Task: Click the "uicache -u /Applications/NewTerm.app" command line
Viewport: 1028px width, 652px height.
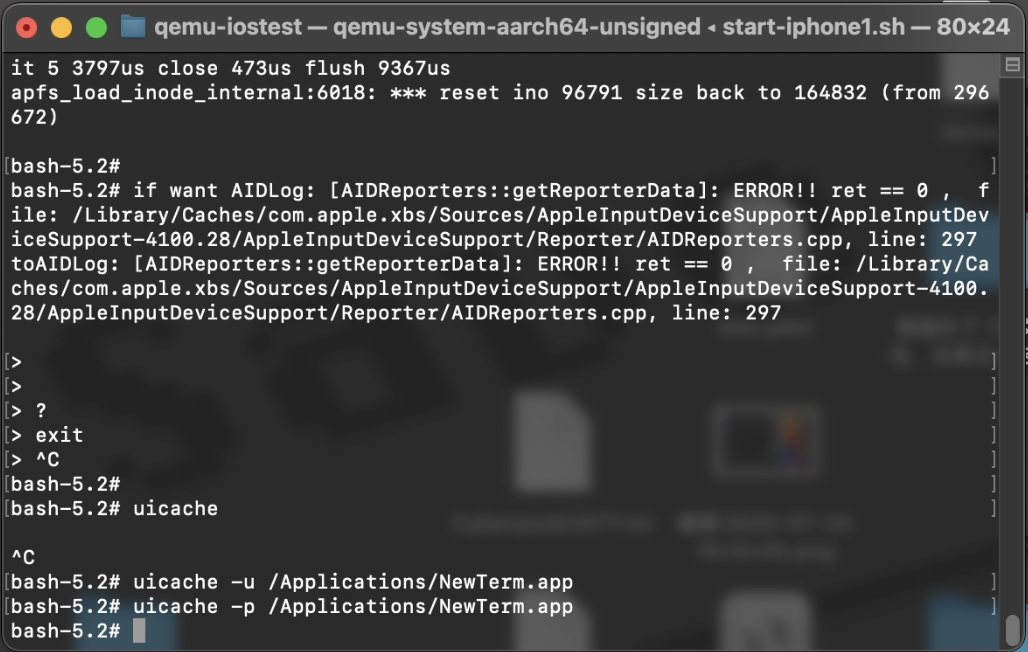Action: coord(352,582)
